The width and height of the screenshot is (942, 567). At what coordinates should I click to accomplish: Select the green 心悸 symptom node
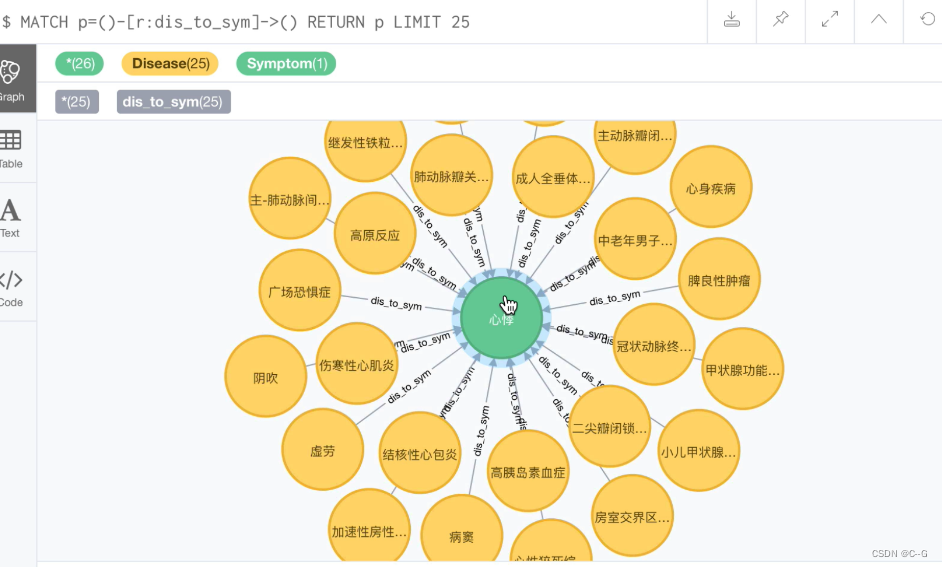(x=502, y=318)
